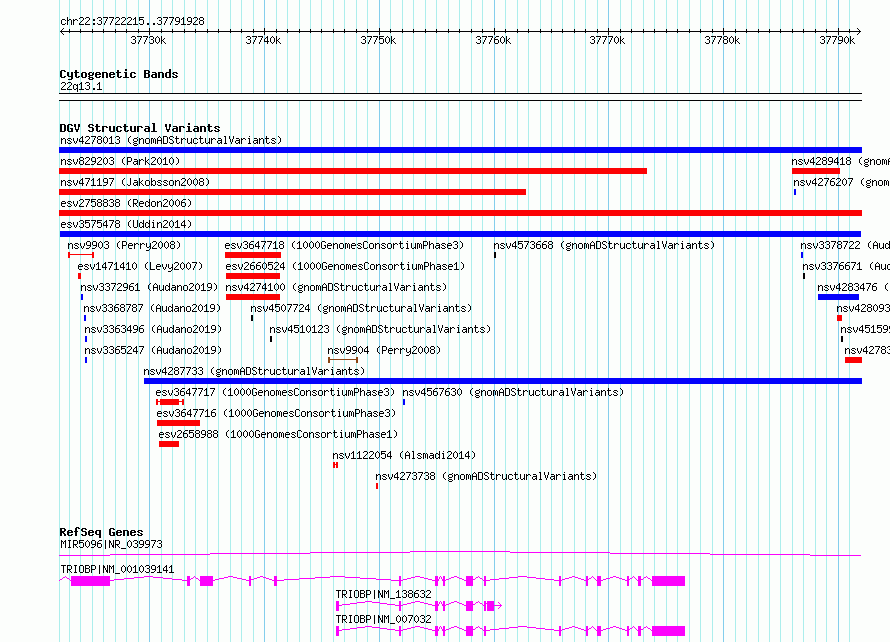This screenshot has height=642, width=890.
Task: Click nsv4510123 gnomAD variant label
Action: 380,329
